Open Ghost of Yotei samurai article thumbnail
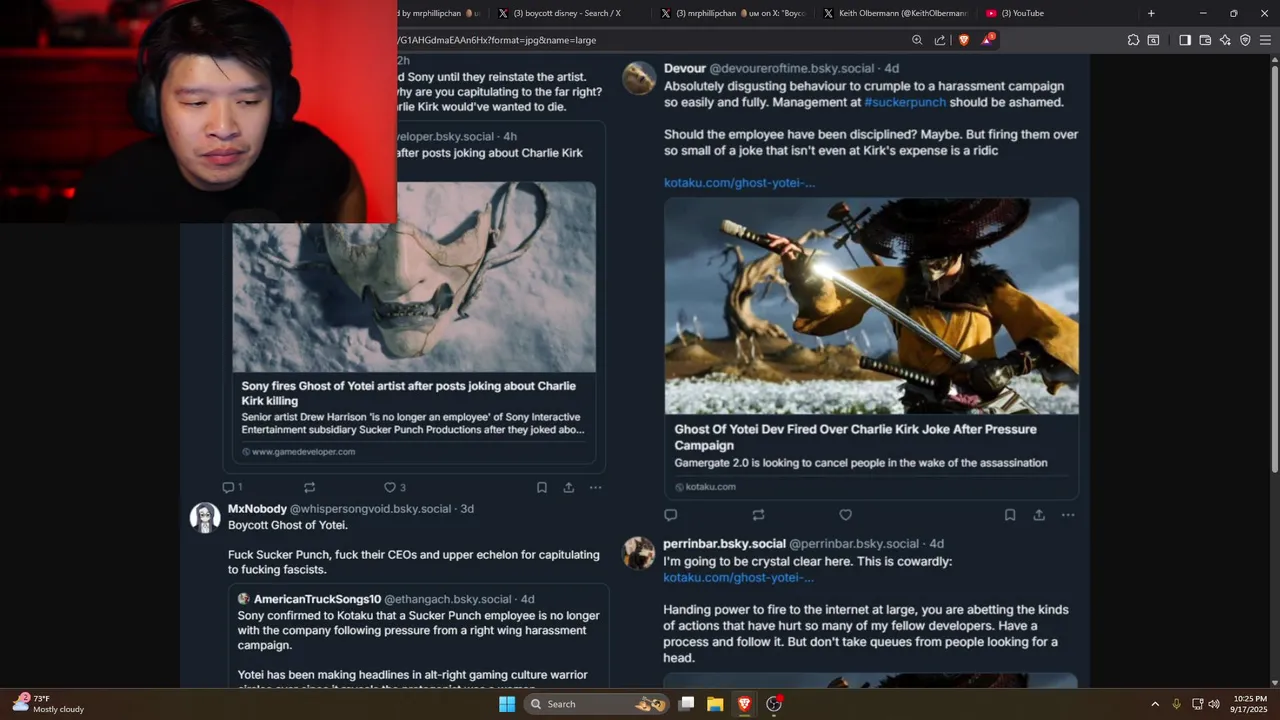Screen dimensions: 1280x720 (871, 306)
